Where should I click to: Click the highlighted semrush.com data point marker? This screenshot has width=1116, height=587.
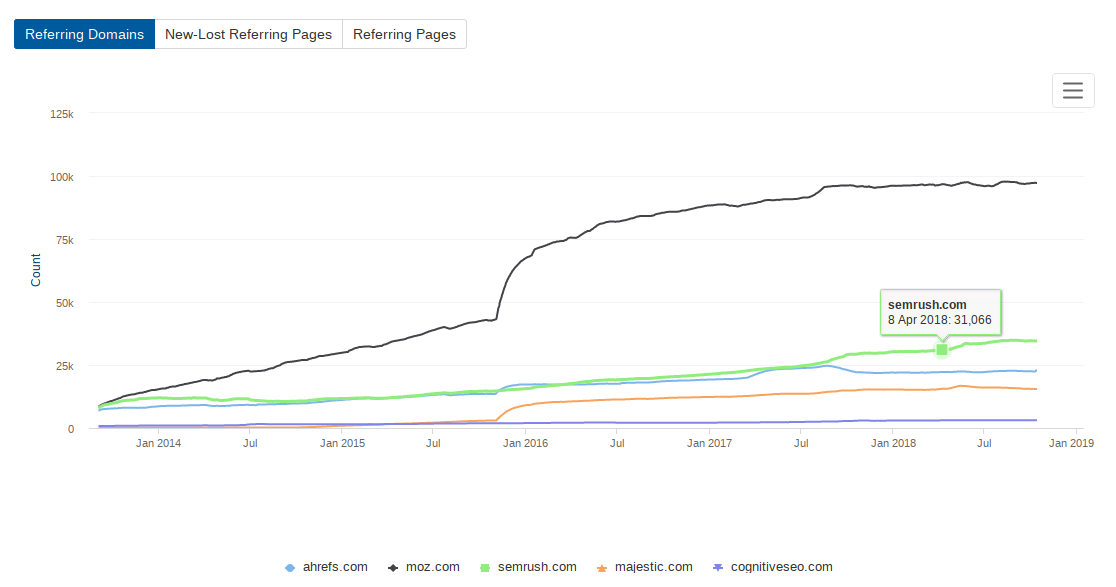point(942,349)
